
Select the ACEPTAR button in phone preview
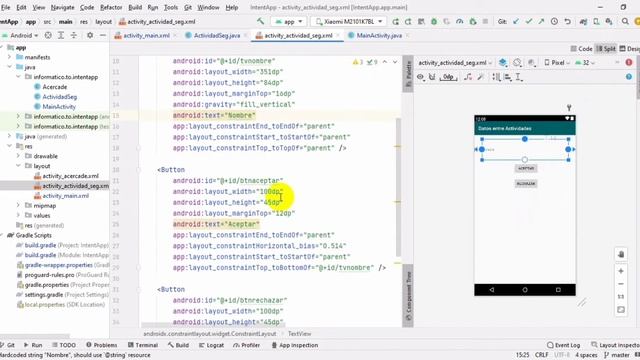(x=526, y=168)
